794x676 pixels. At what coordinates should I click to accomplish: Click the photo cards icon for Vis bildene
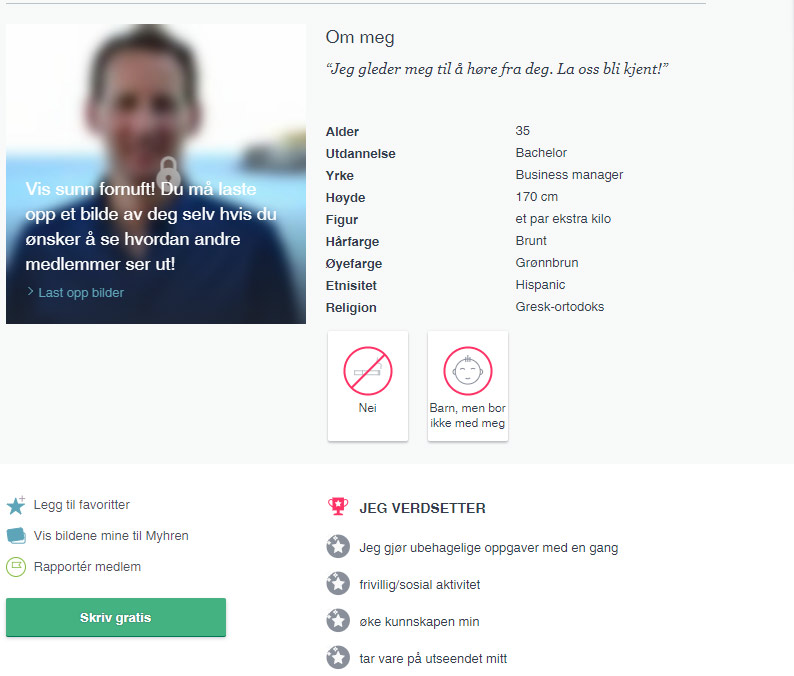pyautogui.click(x=16, y=536)
